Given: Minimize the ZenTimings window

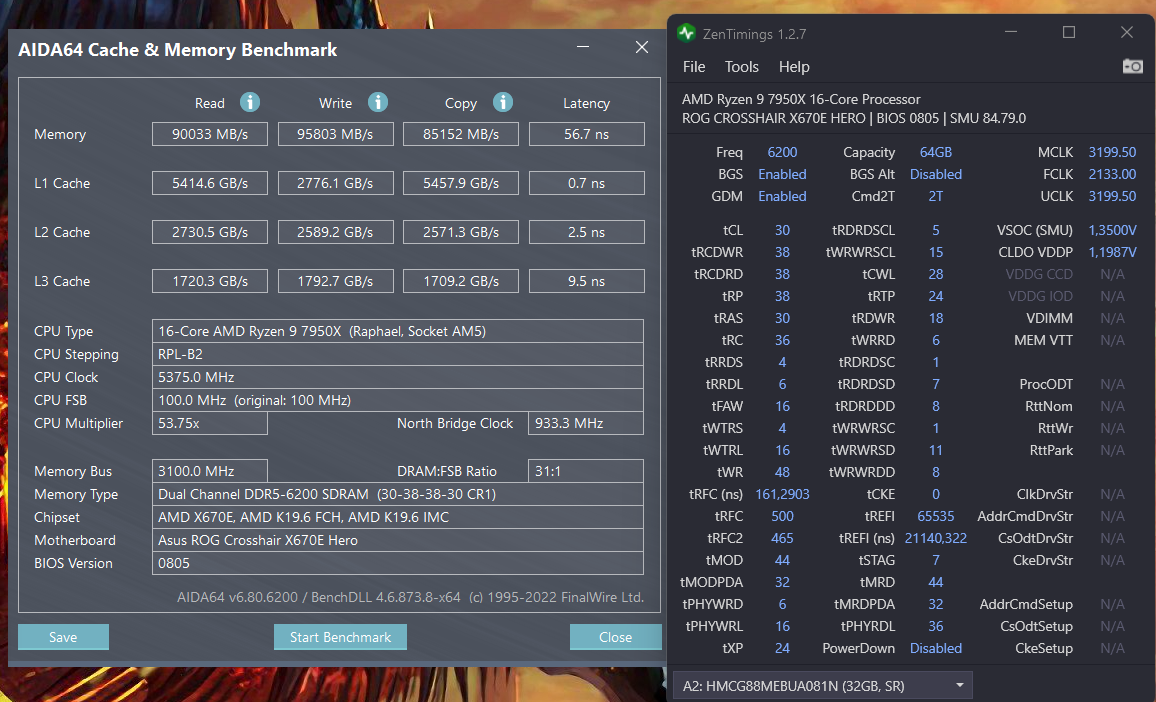Looking at the screenshot, I should pos(1011,32).
